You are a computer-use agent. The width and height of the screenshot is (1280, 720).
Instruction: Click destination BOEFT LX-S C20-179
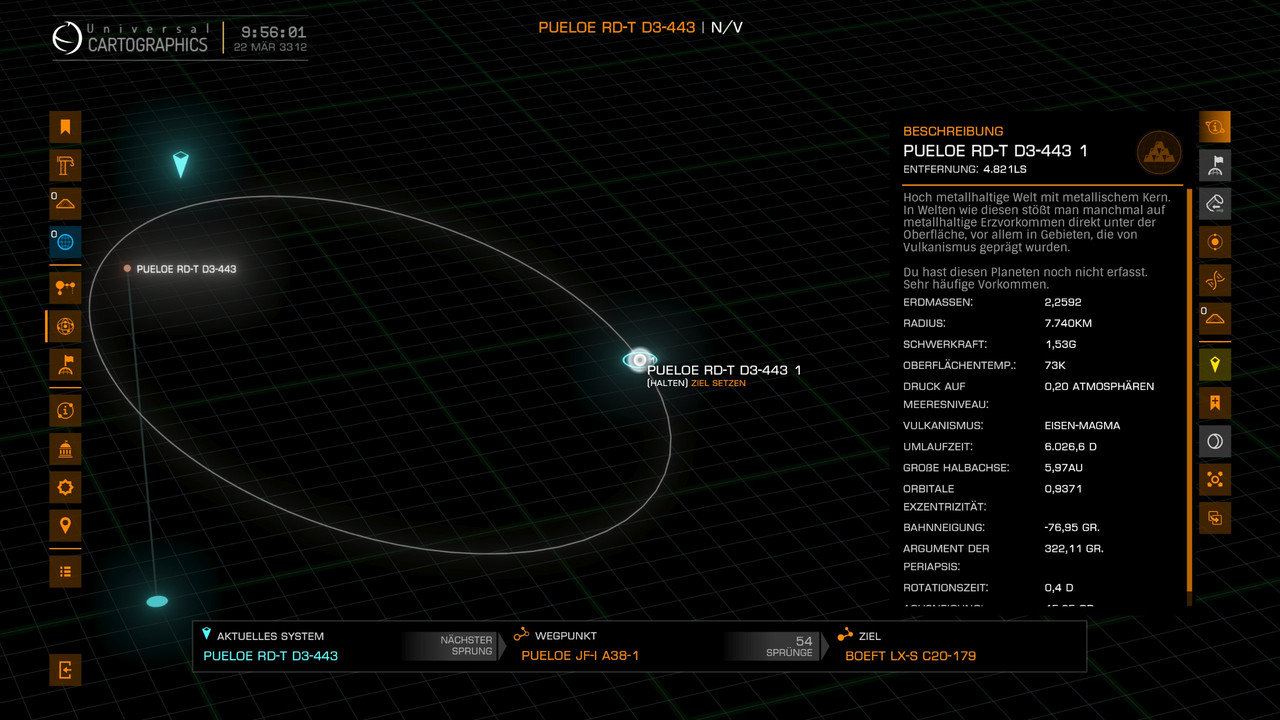click(910, 656)
